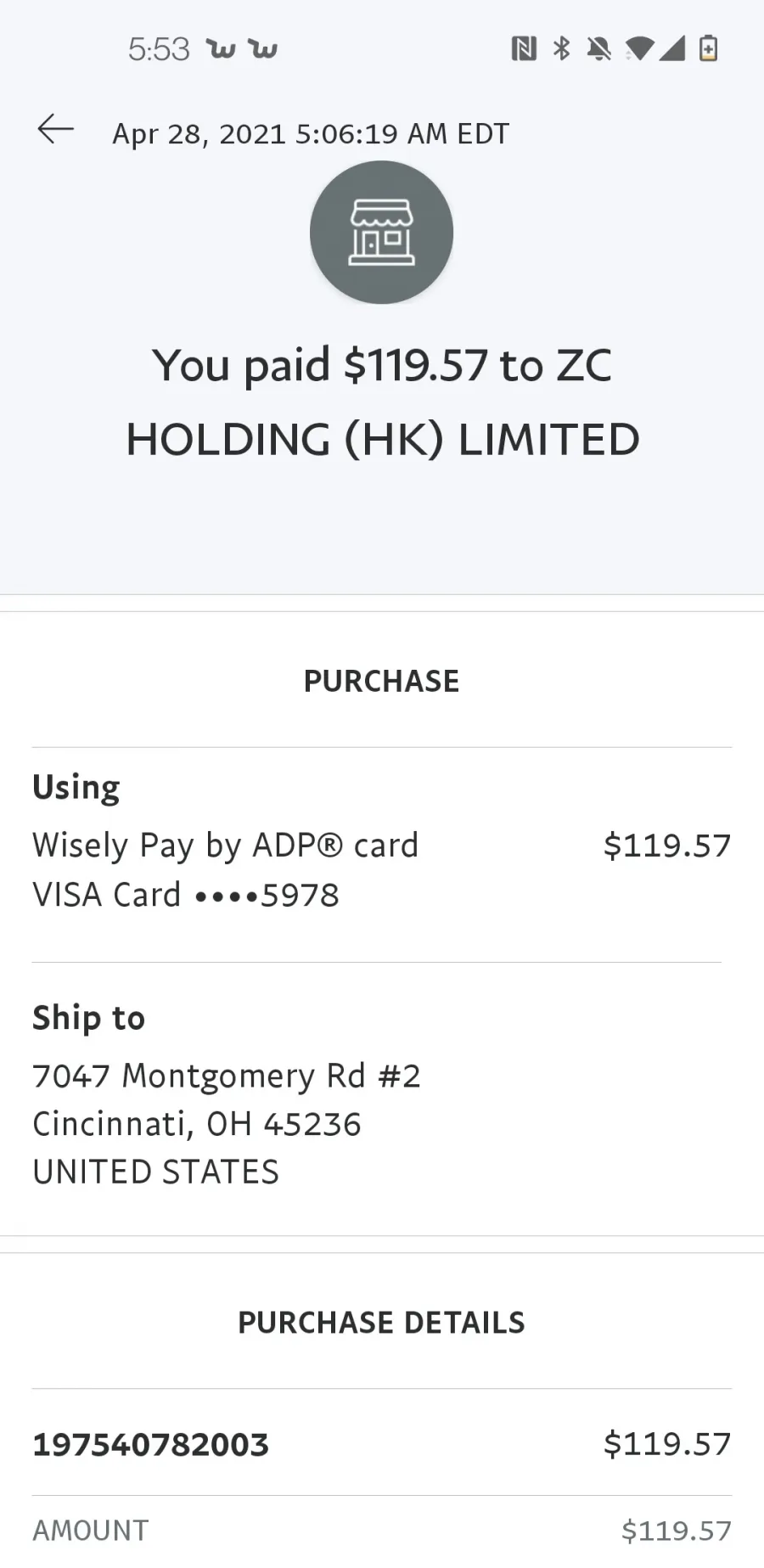Tap the PURCHASE section header
The height and width of the screenshot is (1568, 764).
(382, 681)
